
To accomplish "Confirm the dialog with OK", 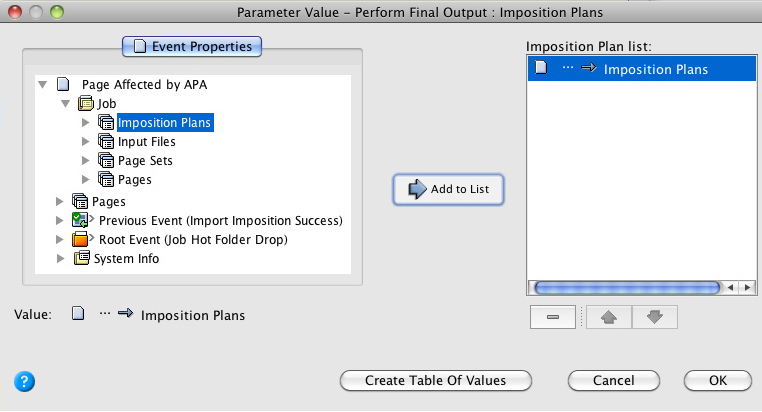I will (718, 380).
